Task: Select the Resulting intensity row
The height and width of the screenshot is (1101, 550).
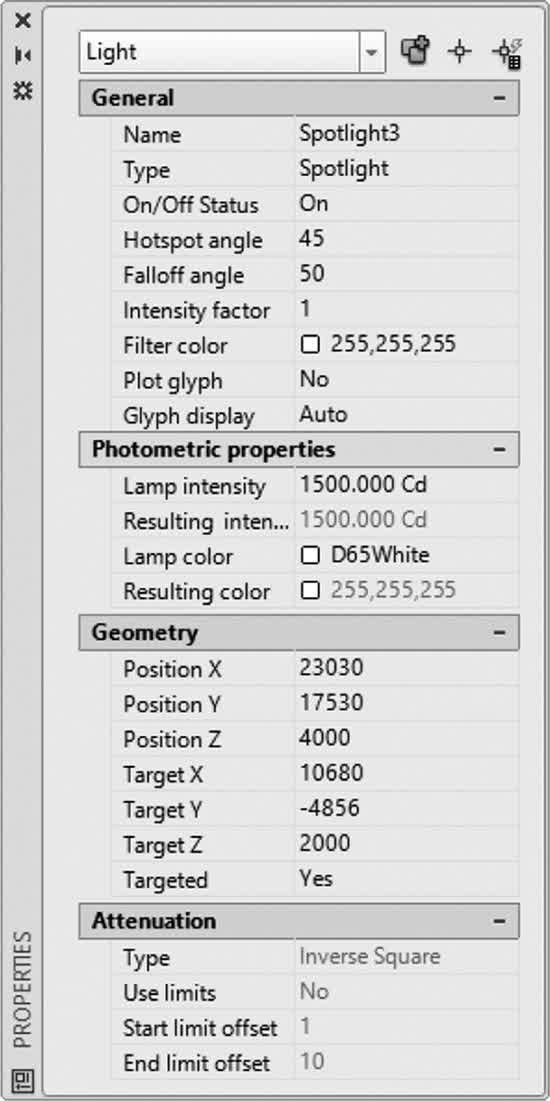Action: pos(315,521)
